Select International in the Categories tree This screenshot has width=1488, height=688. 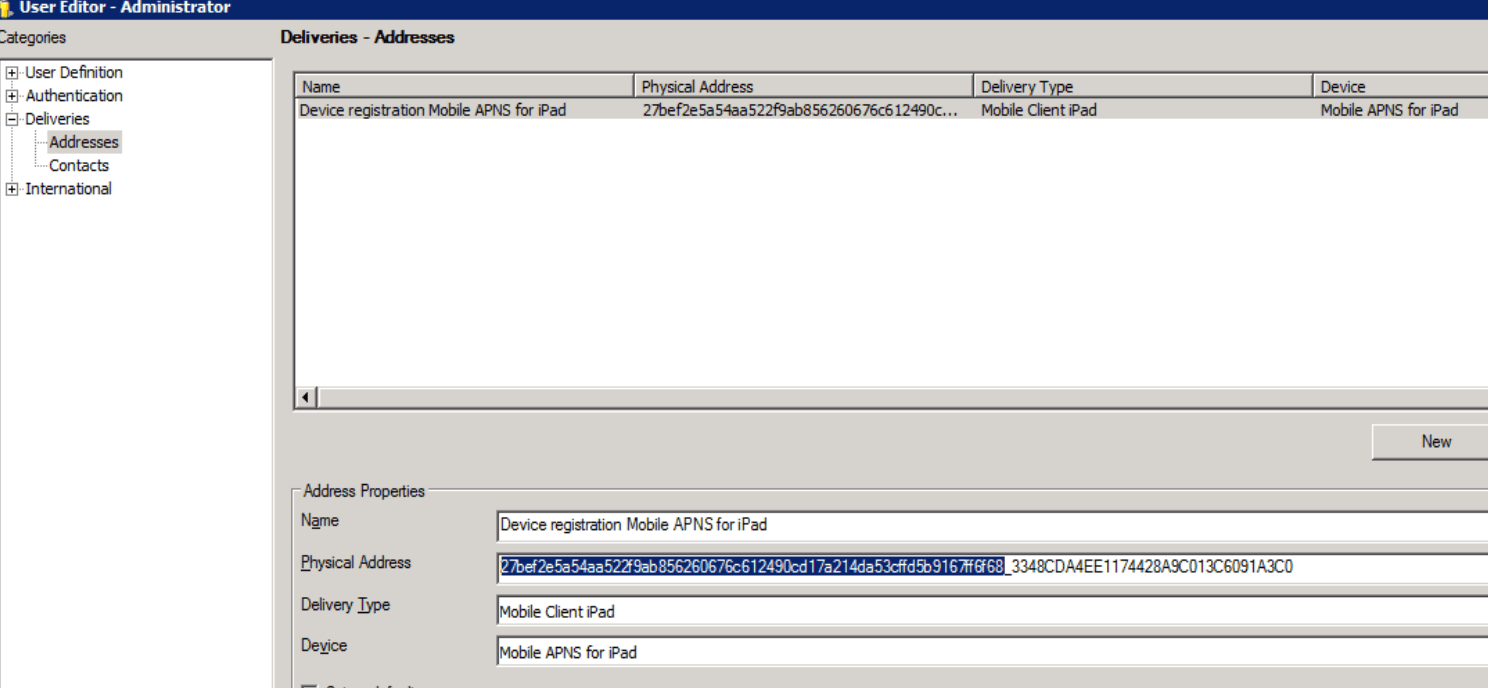pos(68,189)
